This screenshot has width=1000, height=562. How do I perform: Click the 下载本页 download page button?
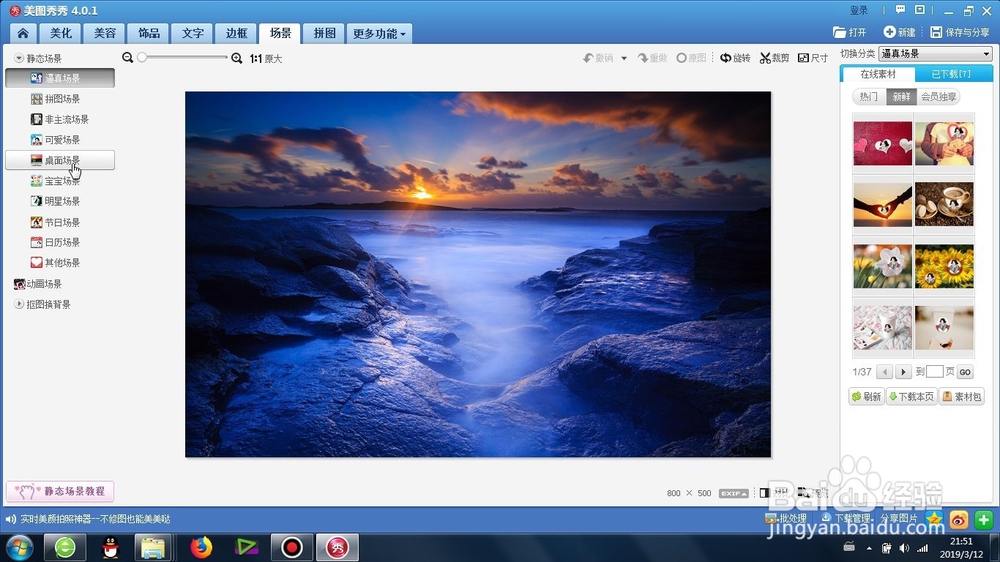911,397
